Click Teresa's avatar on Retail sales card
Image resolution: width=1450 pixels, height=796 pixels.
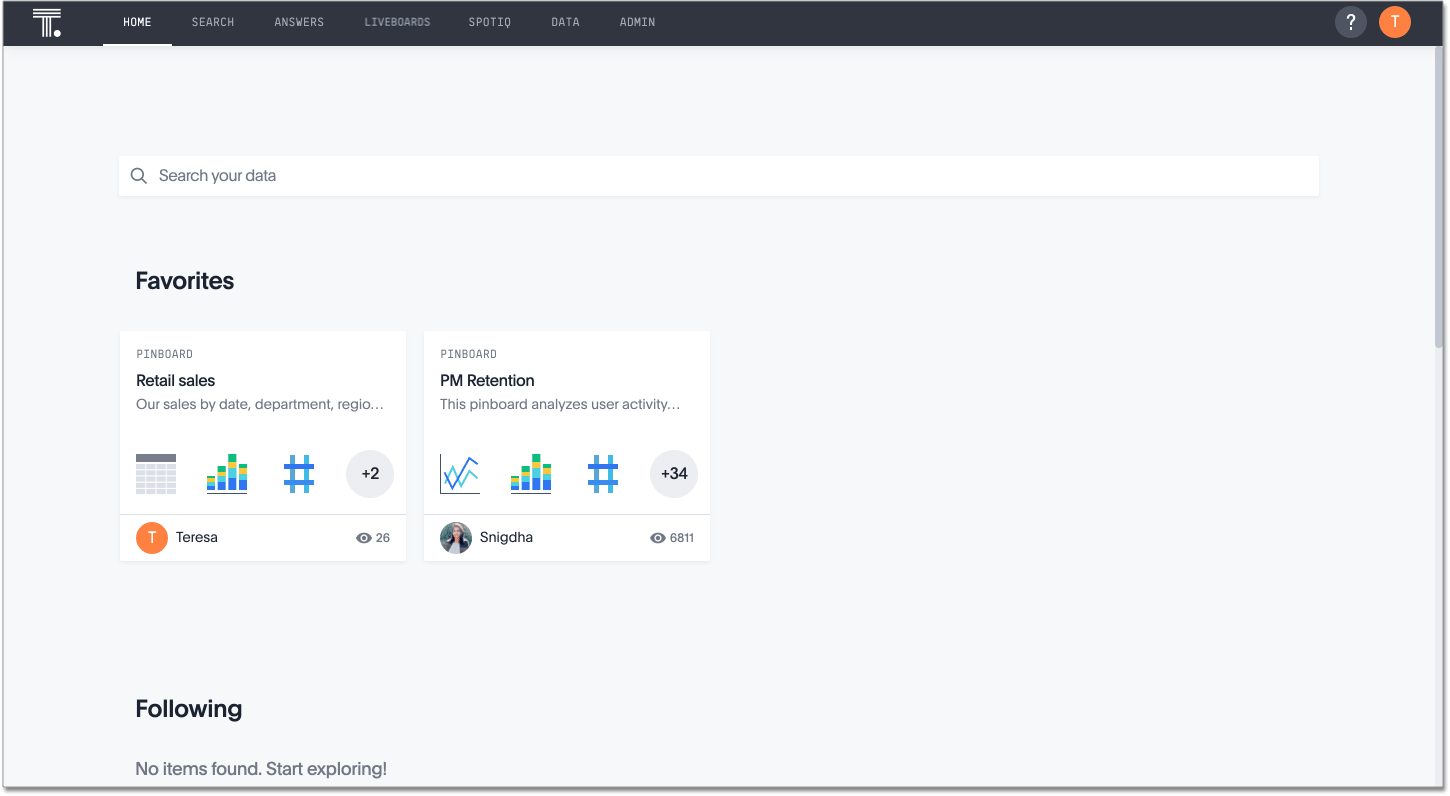point(151,537)
